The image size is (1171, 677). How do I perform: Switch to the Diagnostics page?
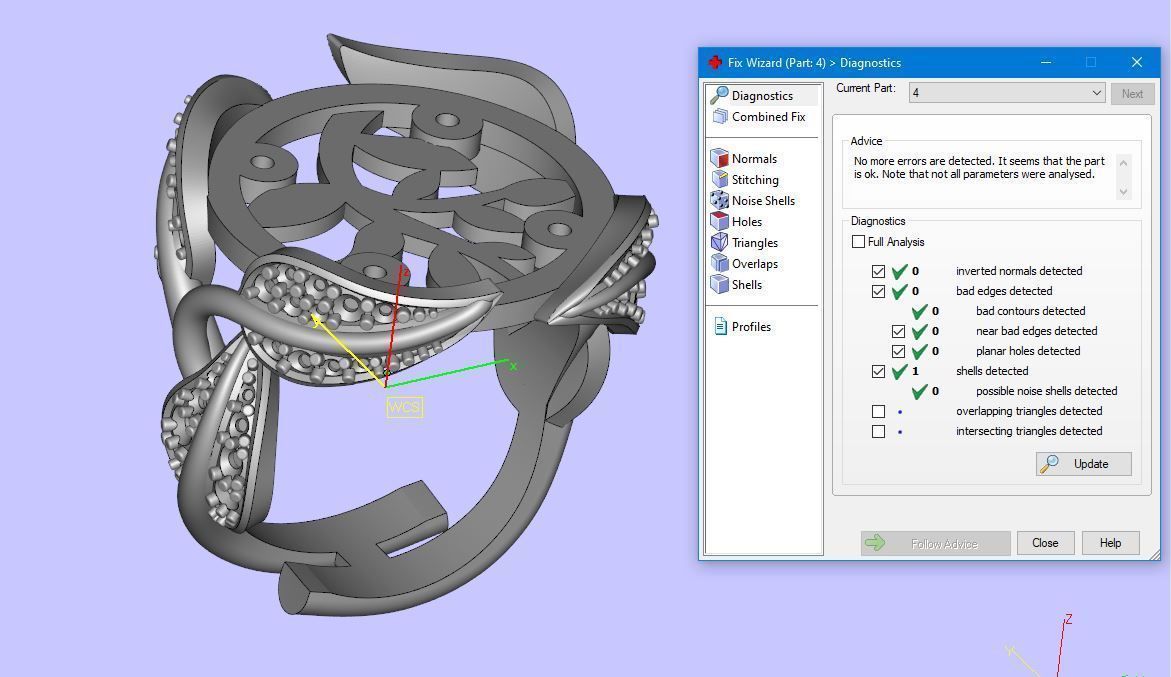click(x=762, y=96)
